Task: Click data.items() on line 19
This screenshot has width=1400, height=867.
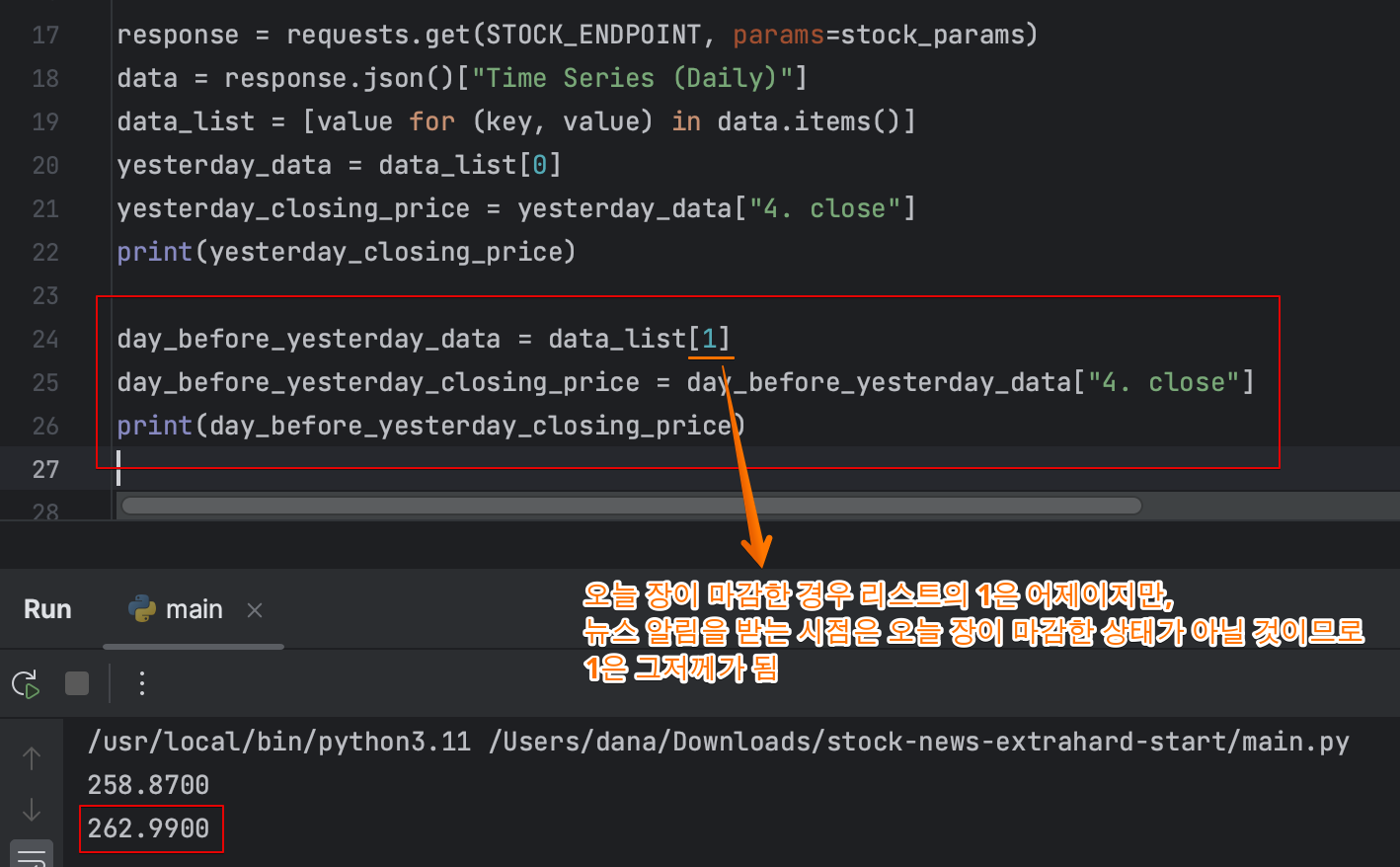Action: tap(809, 122)
